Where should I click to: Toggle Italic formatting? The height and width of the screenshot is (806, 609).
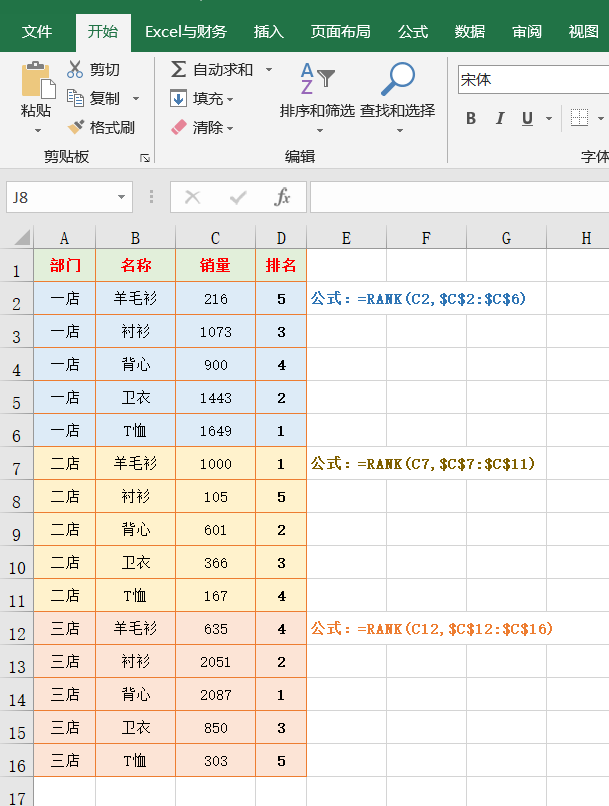(x=499, y=119)
